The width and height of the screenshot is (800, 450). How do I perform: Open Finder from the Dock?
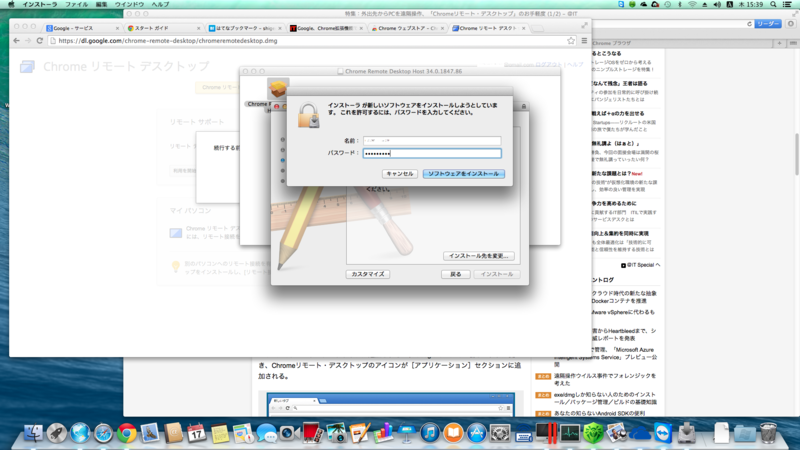pos(33,433)
